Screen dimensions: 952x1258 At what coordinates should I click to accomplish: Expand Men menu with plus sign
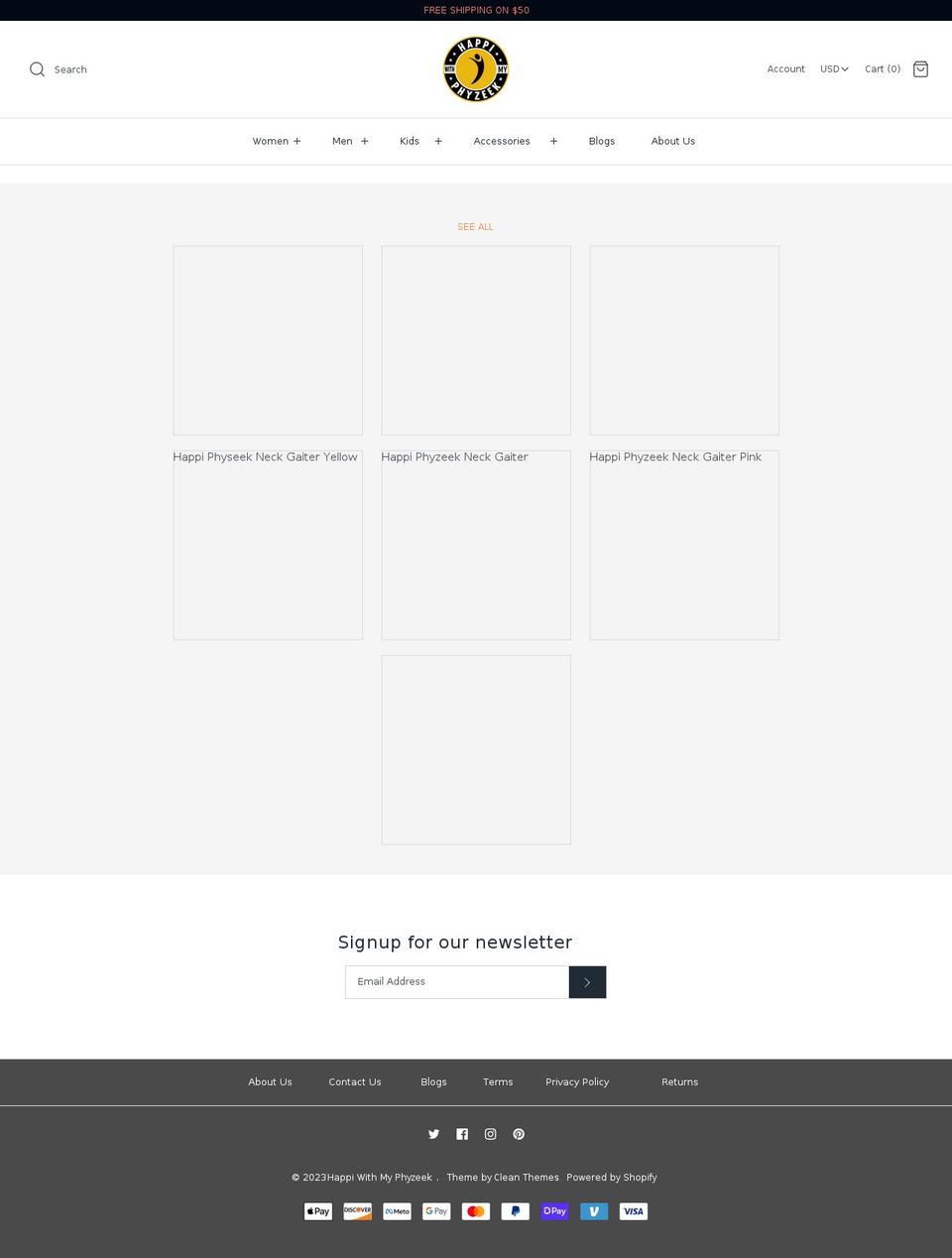[365, 141]
